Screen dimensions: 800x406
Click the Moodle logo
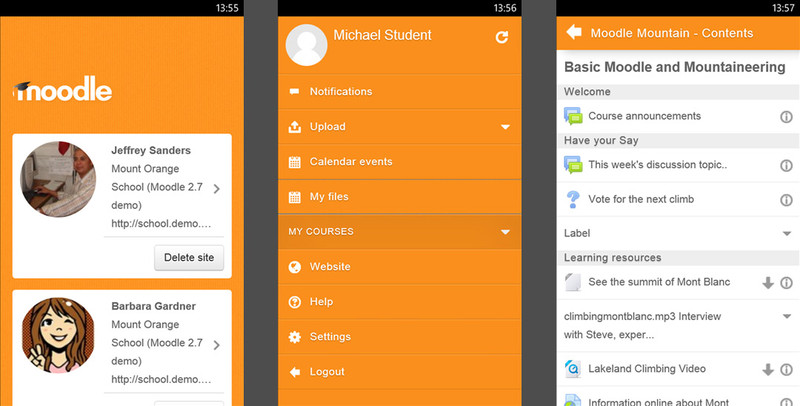[62, 89]
